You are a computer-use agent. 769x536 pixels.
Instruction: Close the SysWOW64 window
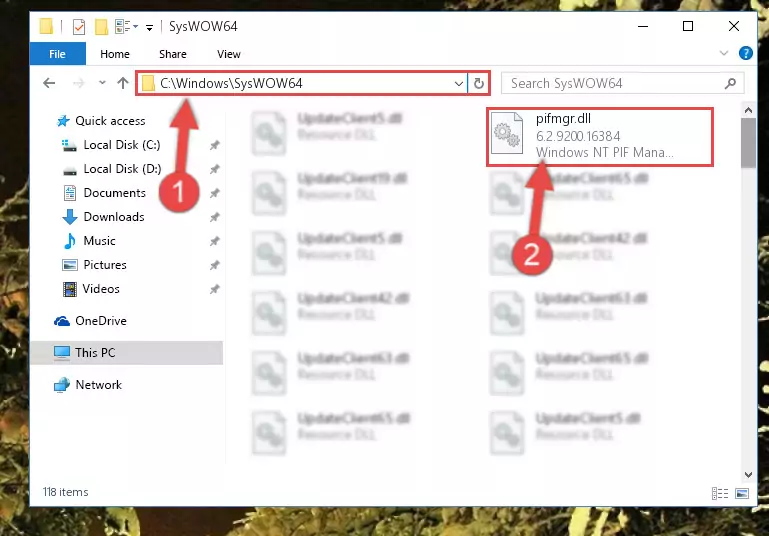[x=734, y=26]
